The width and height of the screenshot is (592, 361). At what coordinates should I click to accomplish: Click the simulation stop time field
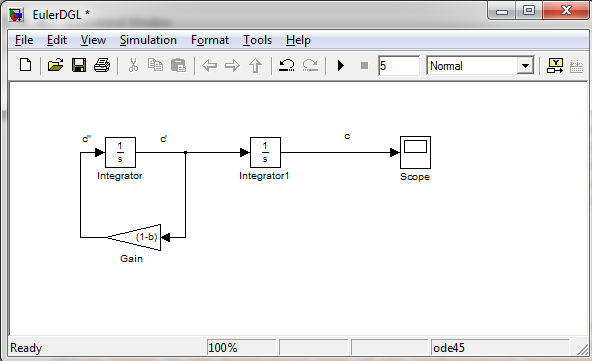click(x=399, y=66)
